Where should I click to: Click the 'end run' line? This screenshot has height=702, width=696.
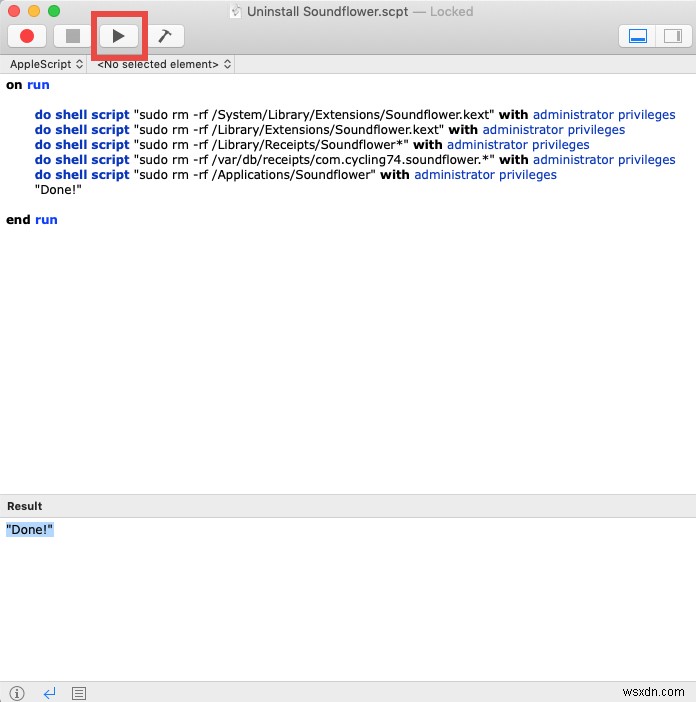click(32, 220)
